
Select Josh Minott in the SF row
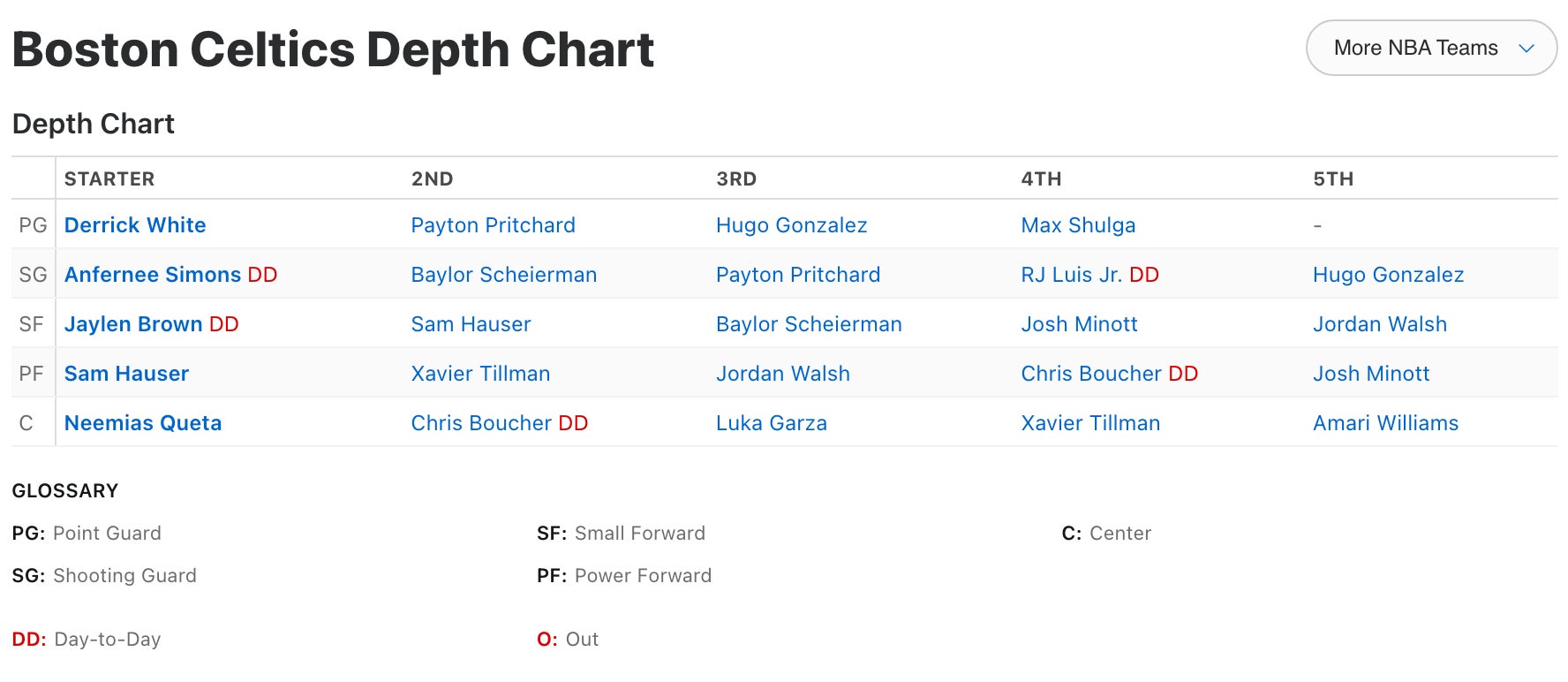(1079, 324)
